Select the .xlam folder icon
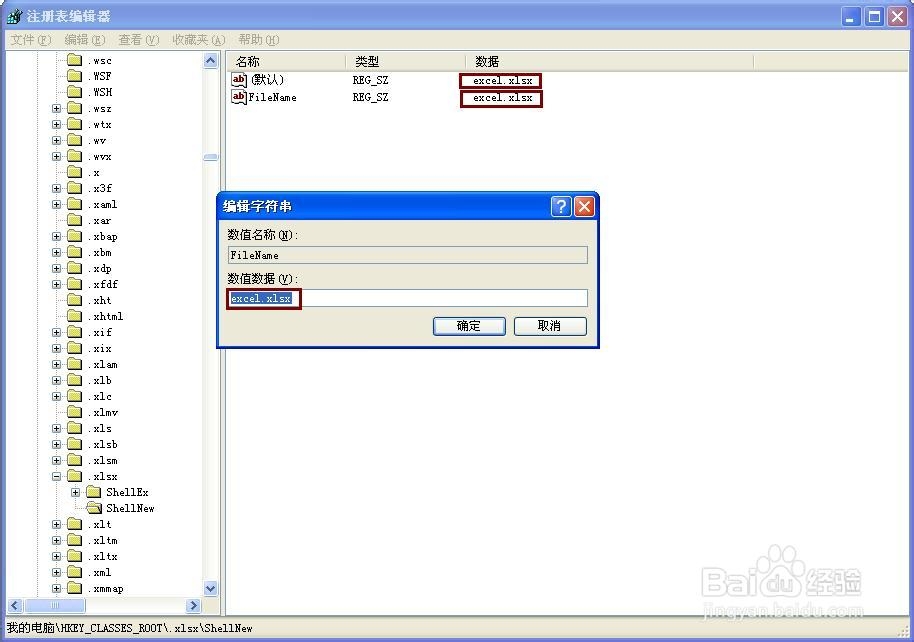Viewport: 914px width, 642px height. 75,364
